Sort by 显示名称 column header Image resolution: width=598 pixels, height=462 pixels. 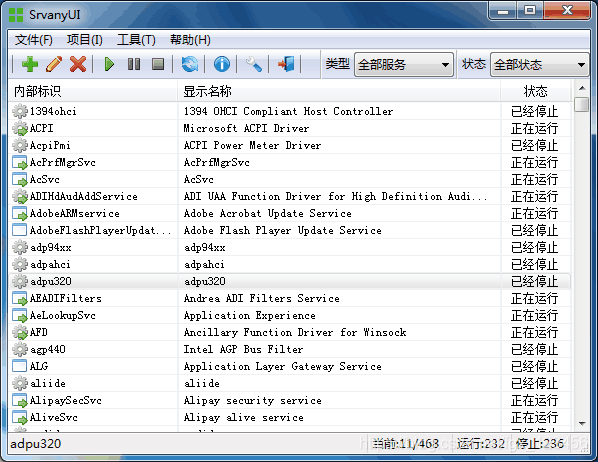point(339,91)
